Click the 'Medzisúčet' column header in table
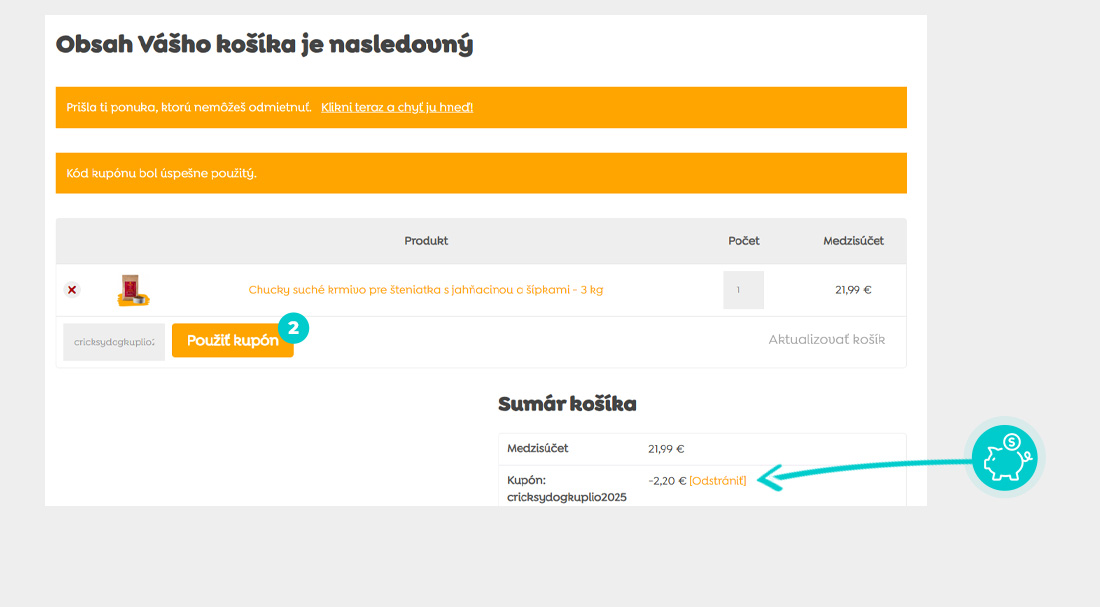Image resolution: width=1100 pixels, height=607 pixels. click(853, 241)
